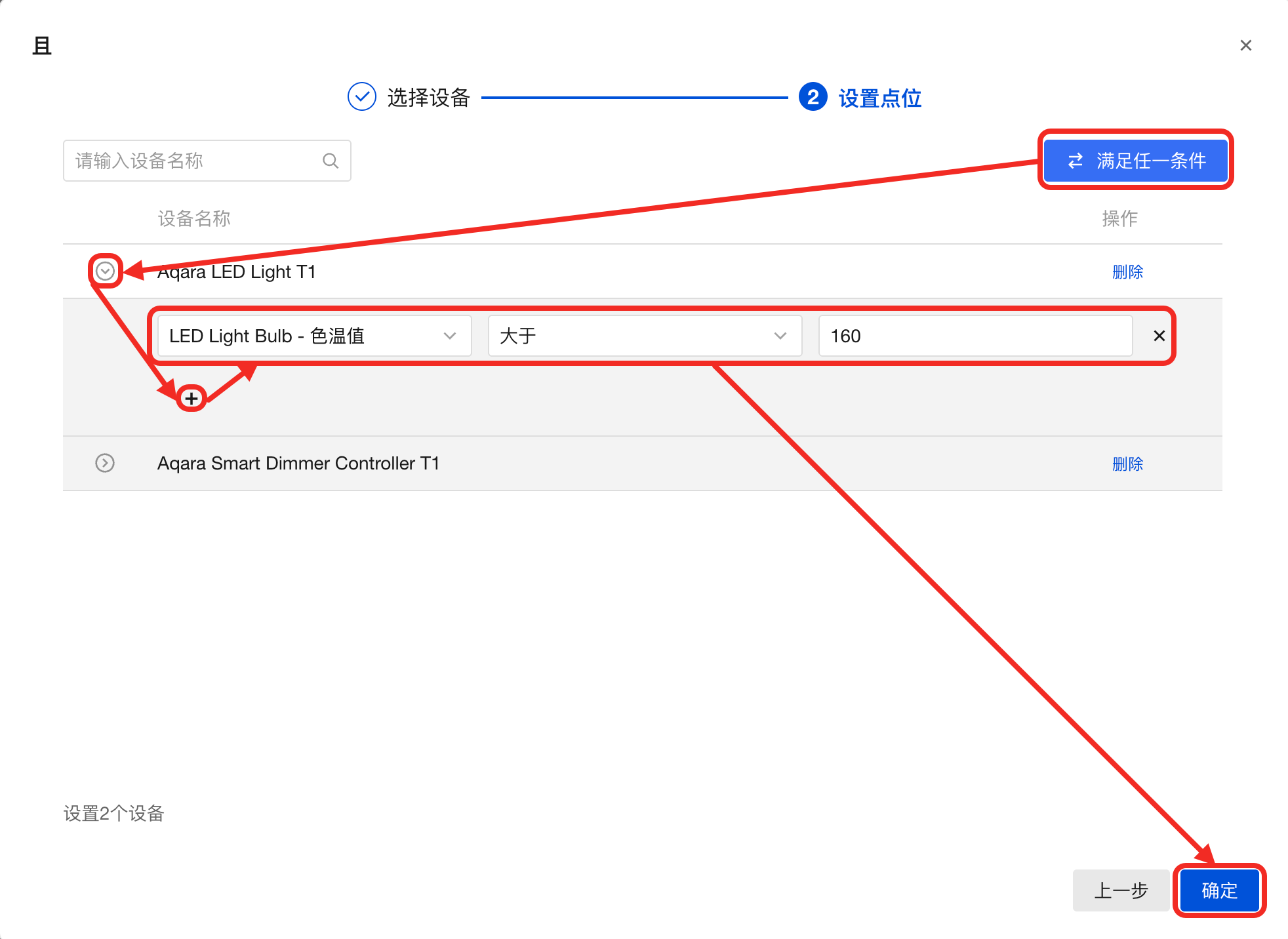Delete the Aqara LED Light T1 device
1288x939 pixels.
(x=1127, y=271)
